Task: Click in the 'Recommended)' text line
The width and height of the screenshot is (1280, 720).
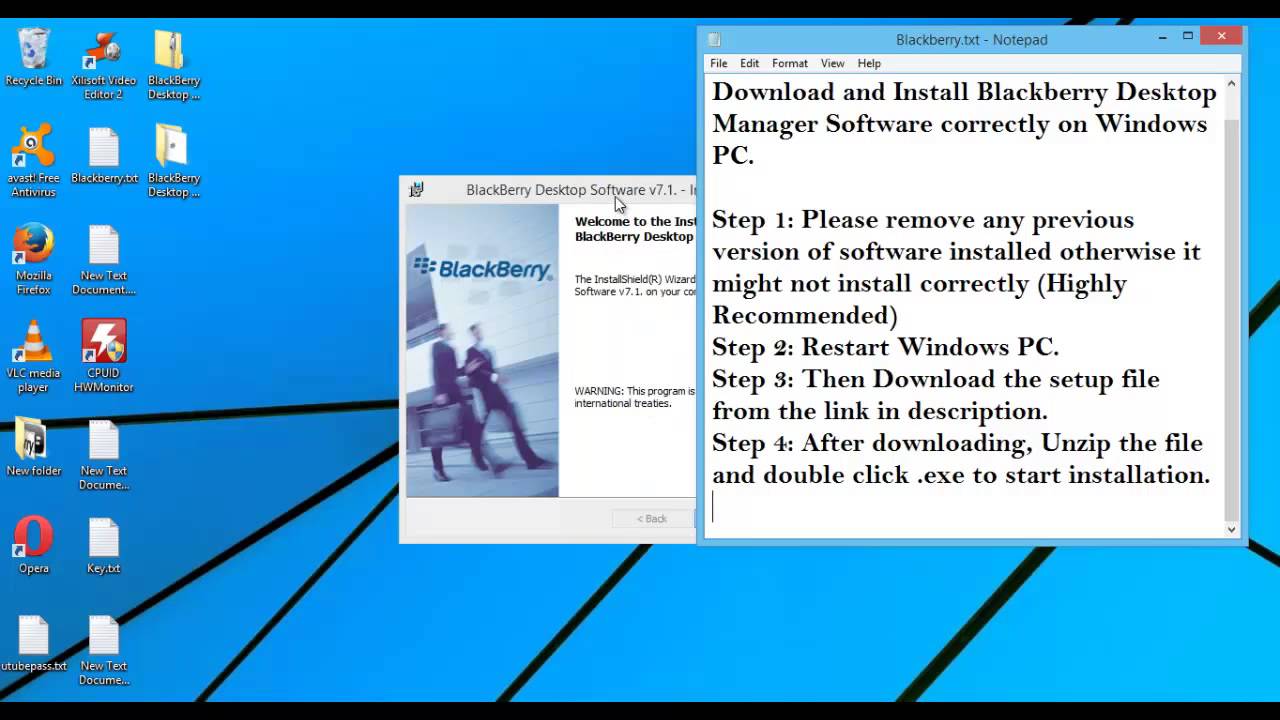Action: click(805, 315)
